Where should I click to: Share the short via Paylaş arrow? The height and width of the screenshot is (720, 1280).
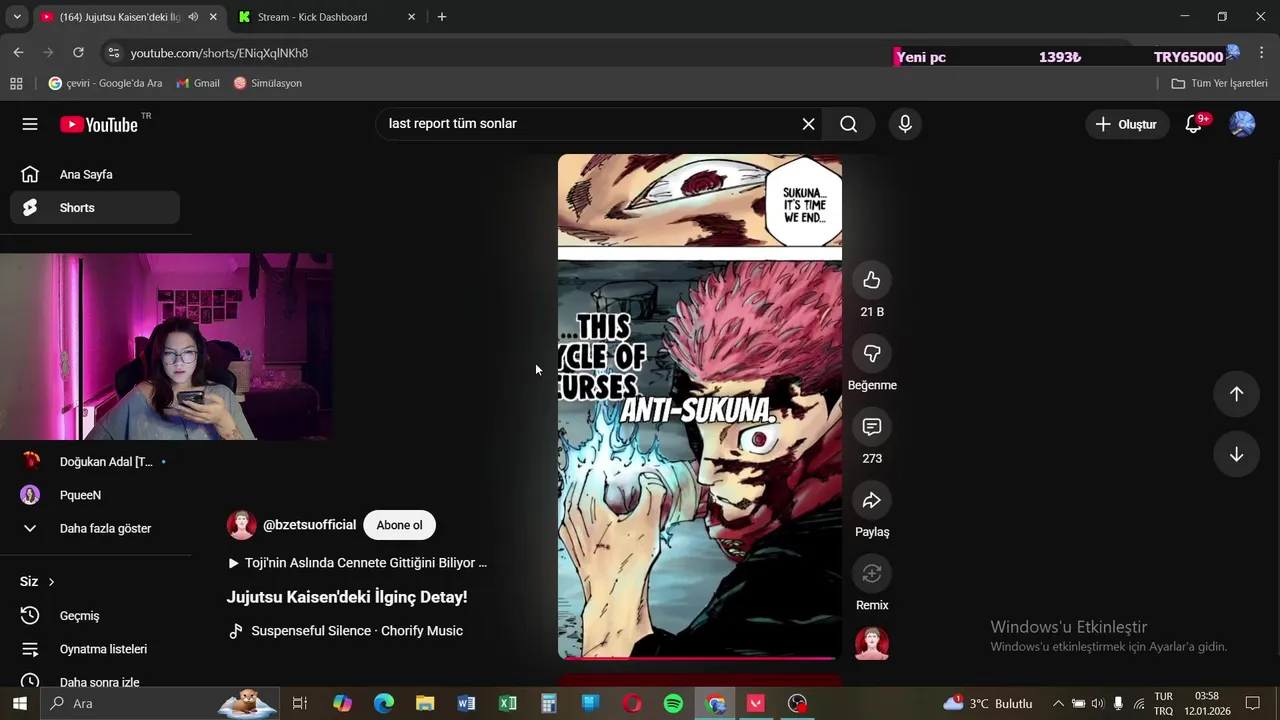872,500
